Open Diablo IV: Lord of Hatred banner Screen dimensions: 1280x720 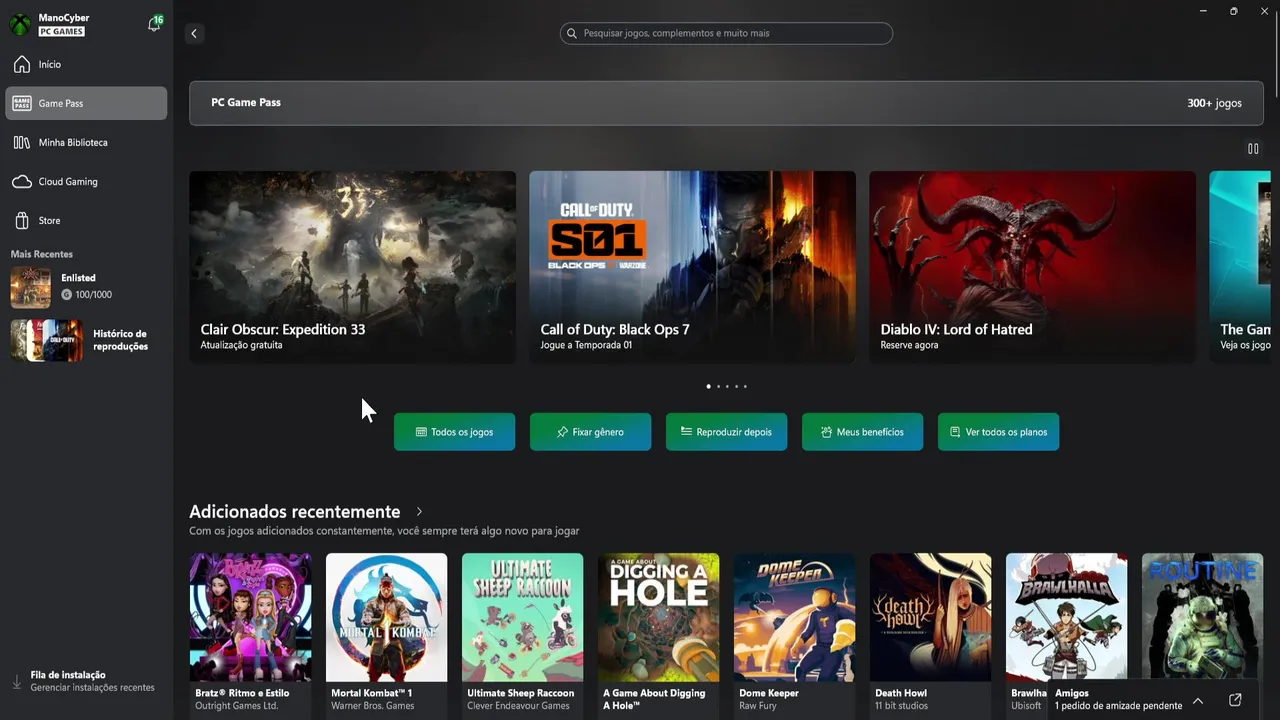(1032, 267)
